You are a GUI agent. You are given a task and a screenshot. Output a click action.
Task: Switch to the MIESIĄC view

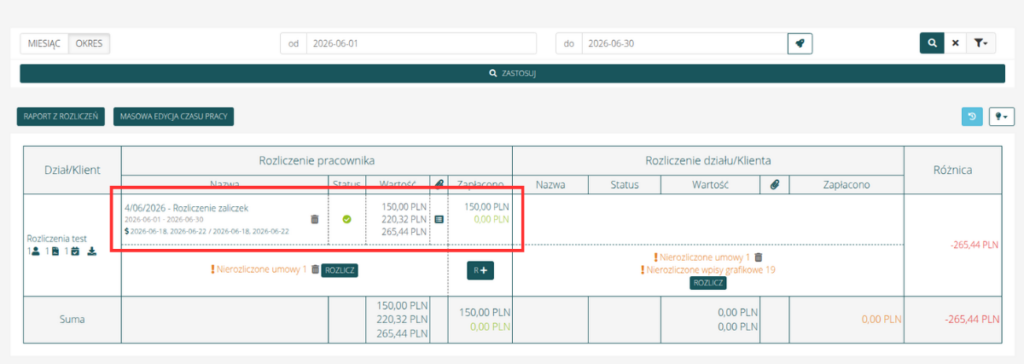[44, 44]
